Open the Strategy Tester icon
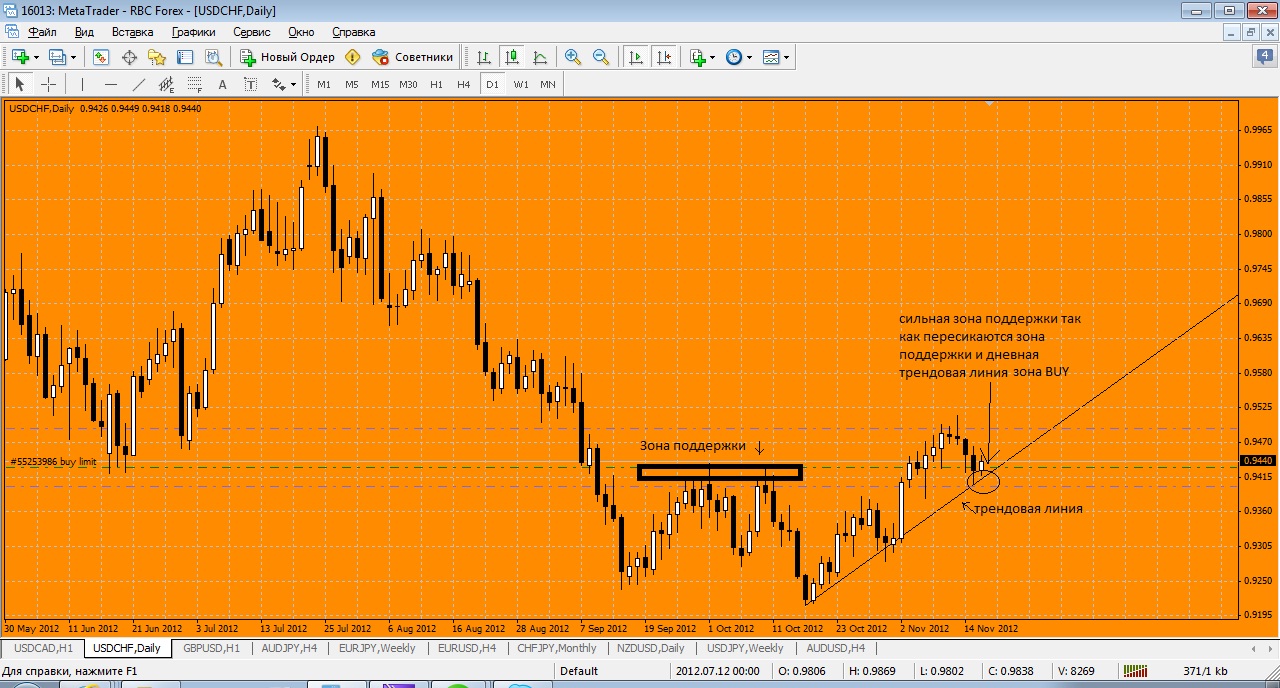This screenshot has height=688, width=1280. [x=213, y=57]
